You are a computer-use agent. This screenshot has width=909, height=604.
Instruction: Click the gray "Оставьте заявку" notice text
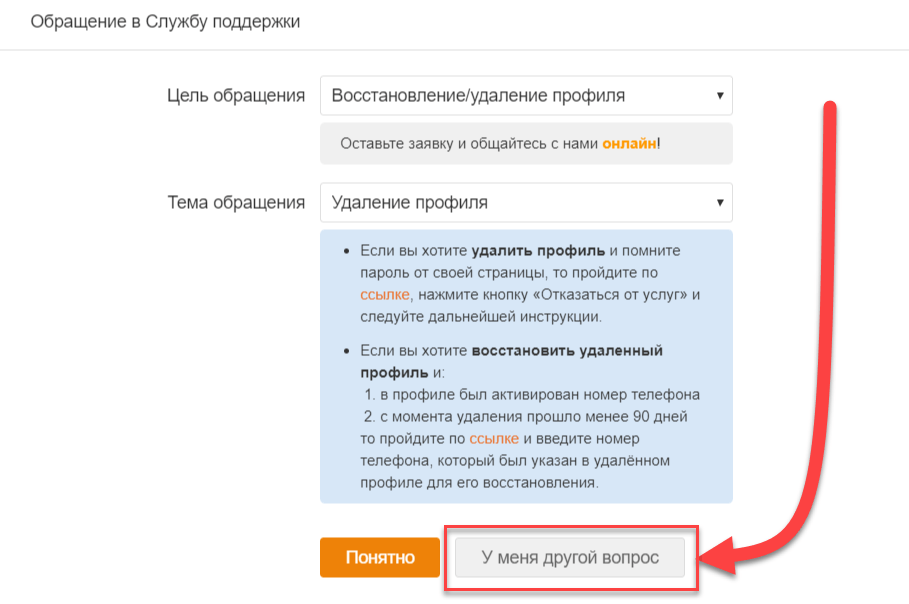tap(470, 143)
